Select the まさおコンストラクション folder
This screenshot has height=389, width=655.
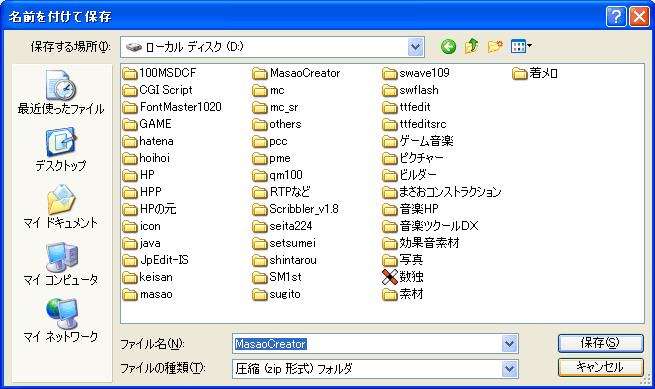tap(442, 192)
